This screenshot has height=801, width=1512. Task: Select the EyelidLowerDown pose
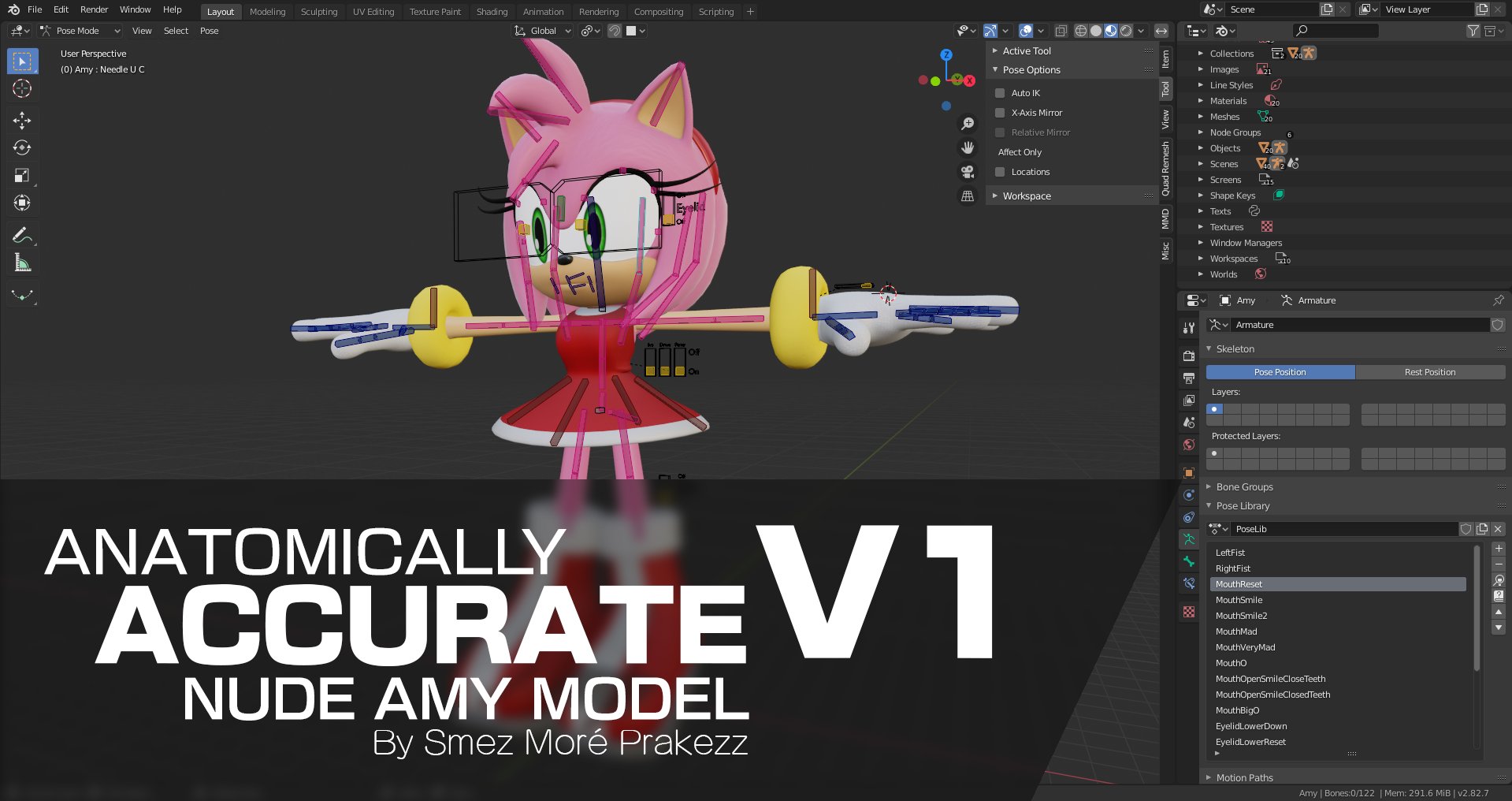pos(1338,726)
